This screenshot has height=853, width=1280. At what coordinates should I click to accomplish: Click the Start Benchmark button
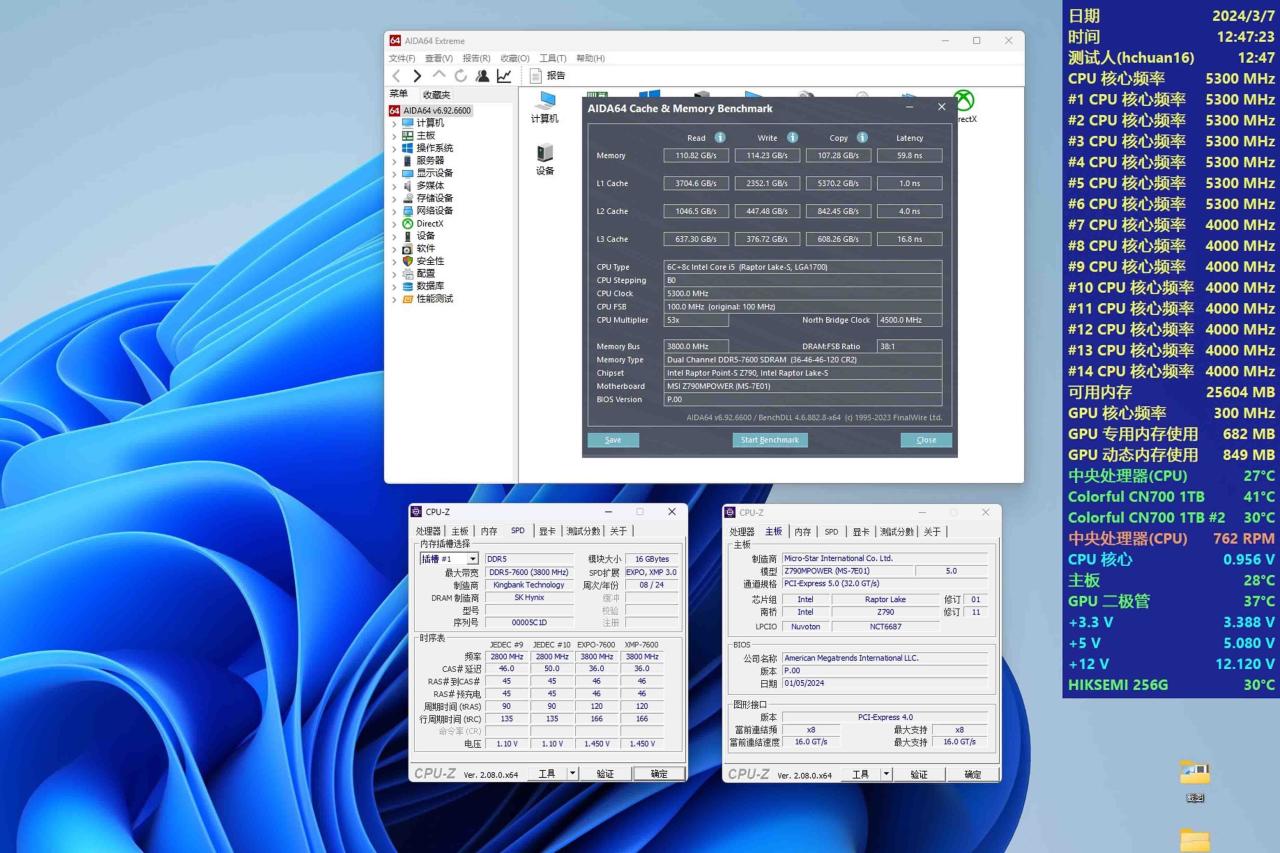(770, 440)
